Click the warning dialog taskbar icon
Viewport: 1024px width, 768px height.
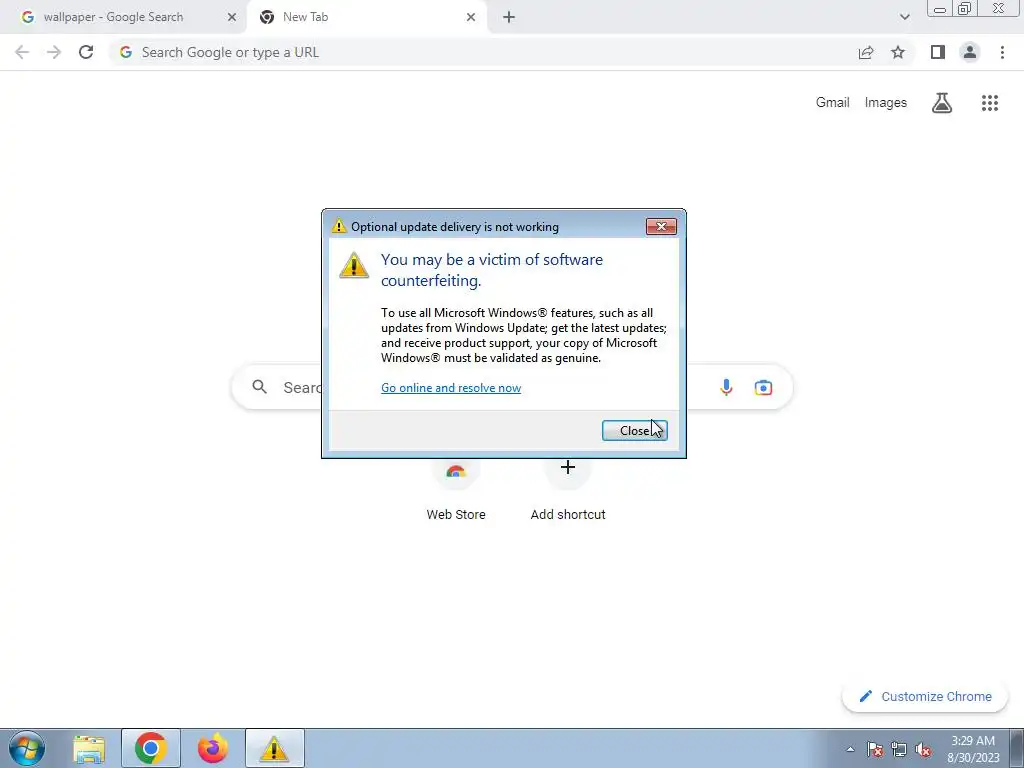[x=274, y=748]
